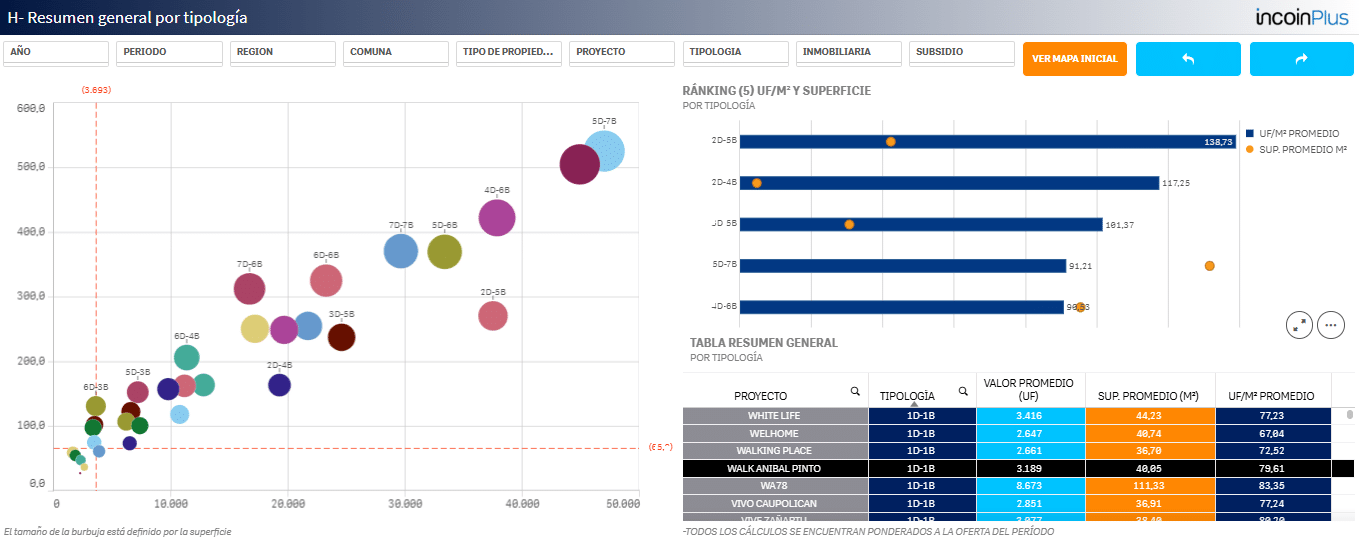Select the VIVO CAUPOLICAN project cell
This screenshot has width=1359, height=545.
pyautogui.click(x=775, y=503)
